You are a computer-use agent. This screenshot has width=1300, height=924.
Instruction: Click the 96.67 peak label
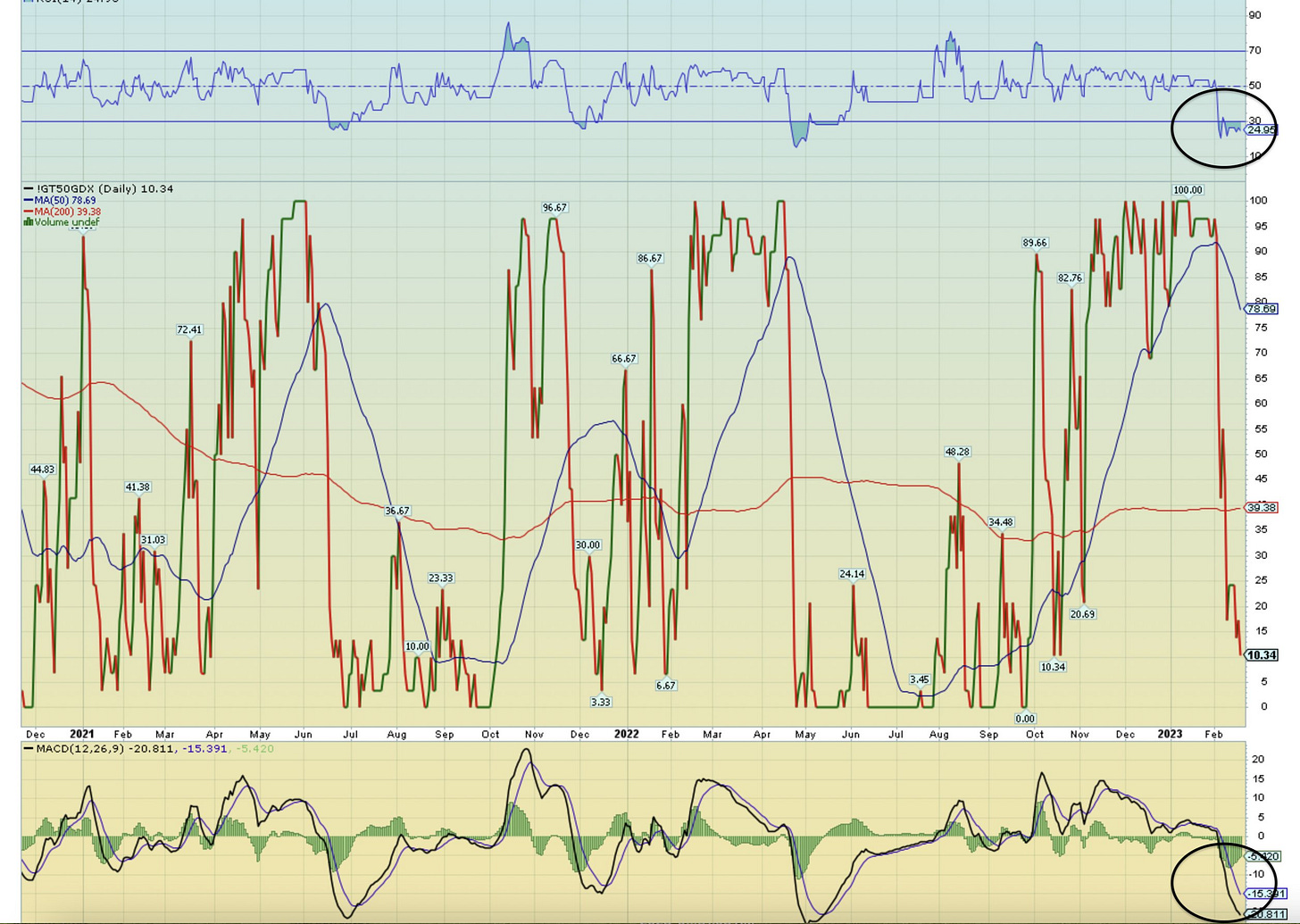[x=554, y=208]
